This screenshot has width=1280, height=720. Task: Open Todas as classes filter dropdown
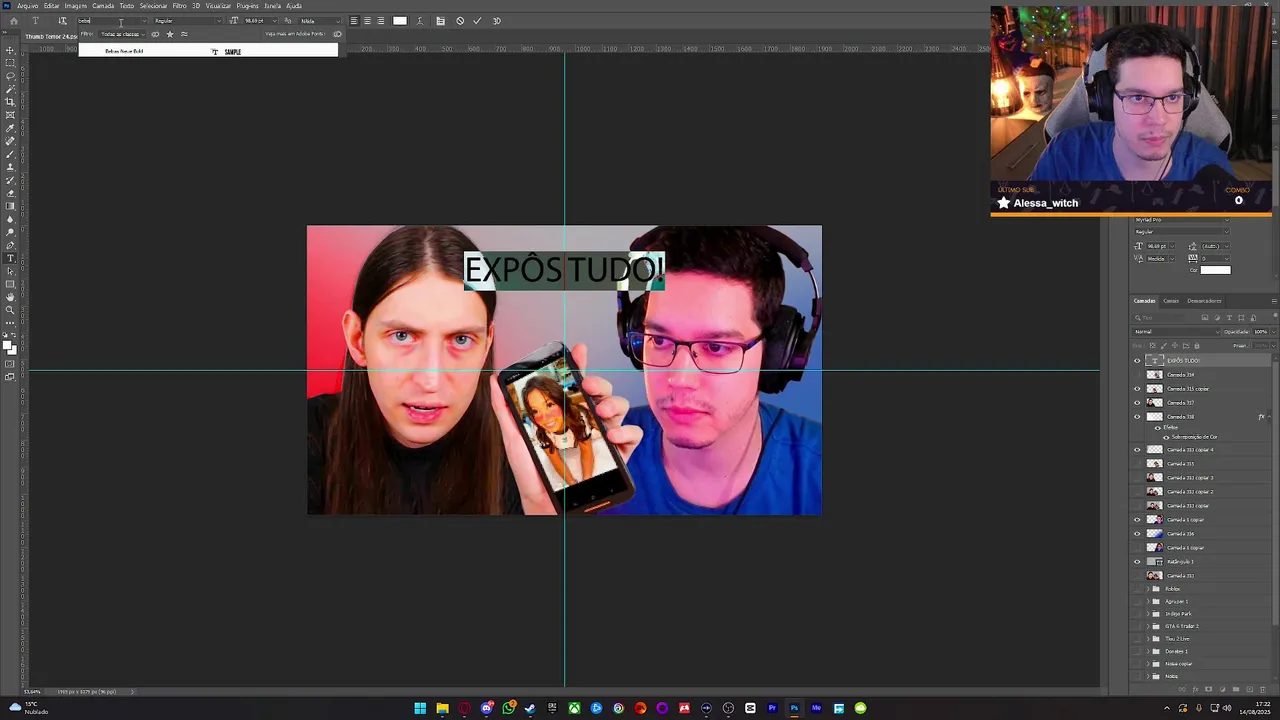tap(121, 34)
